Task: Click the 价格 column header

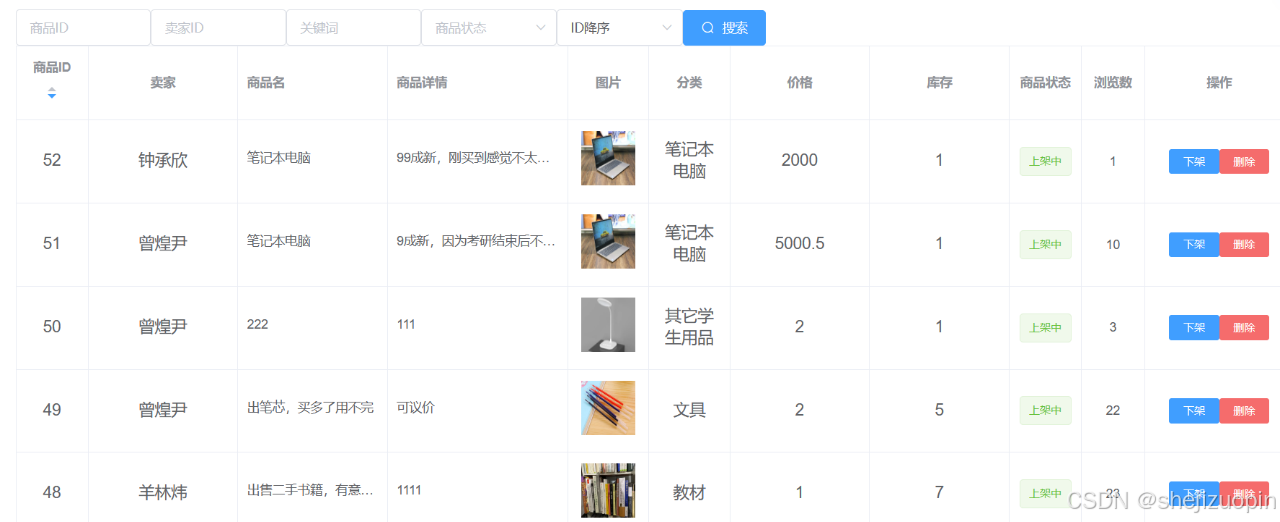Action: [x=800, y=83]
